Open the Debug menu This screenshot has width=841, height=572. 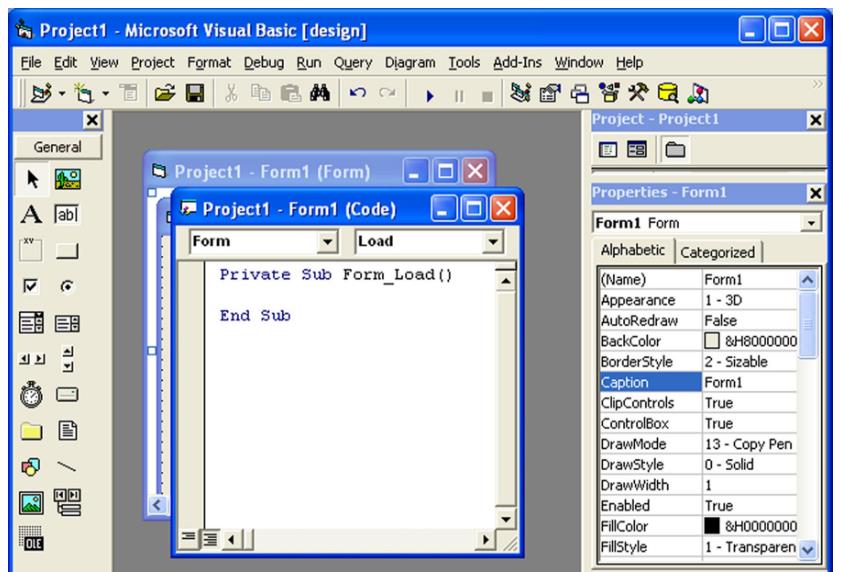[264, 63]
